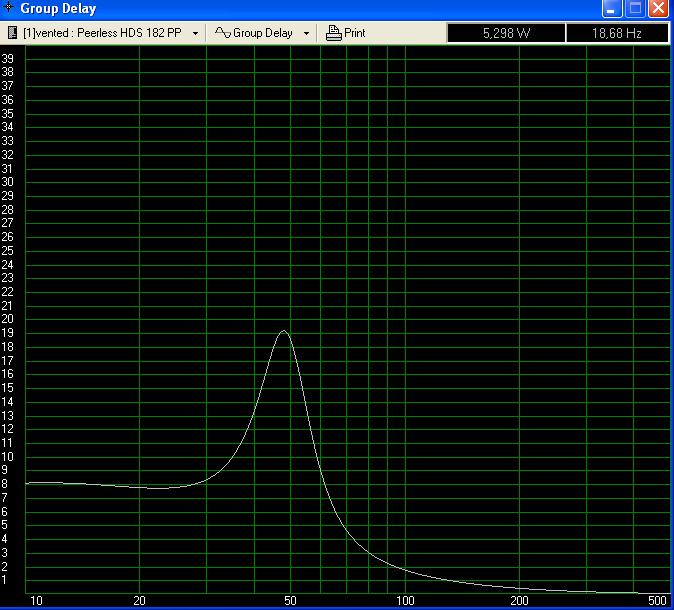Viewport: 674px width, 610px height.
Task: Click the 18,68 Hz frequency readout
Action: click(617, 33)
